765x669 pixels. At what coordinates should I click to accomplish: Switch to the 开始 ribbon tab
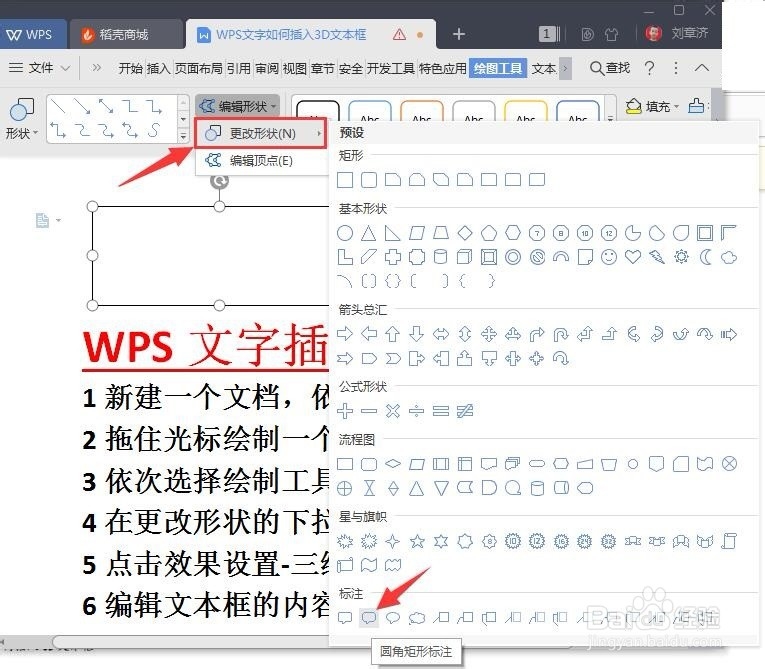pyautogui.click(x=130, y=68)
